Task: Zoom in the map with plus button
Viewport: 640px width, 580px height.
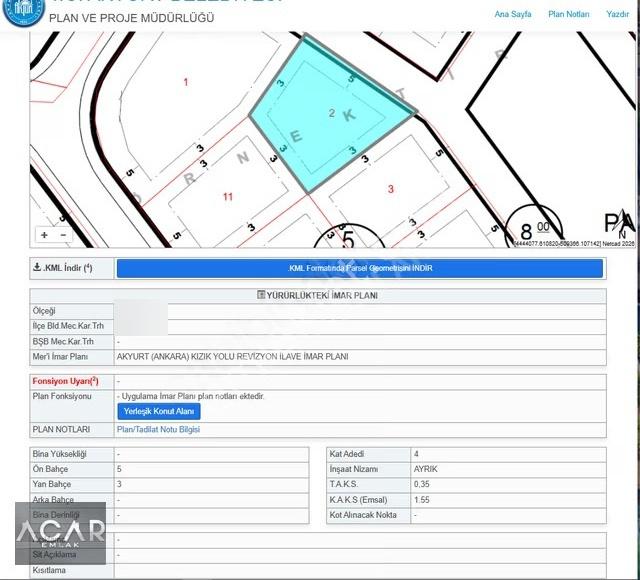Action: 44,235
